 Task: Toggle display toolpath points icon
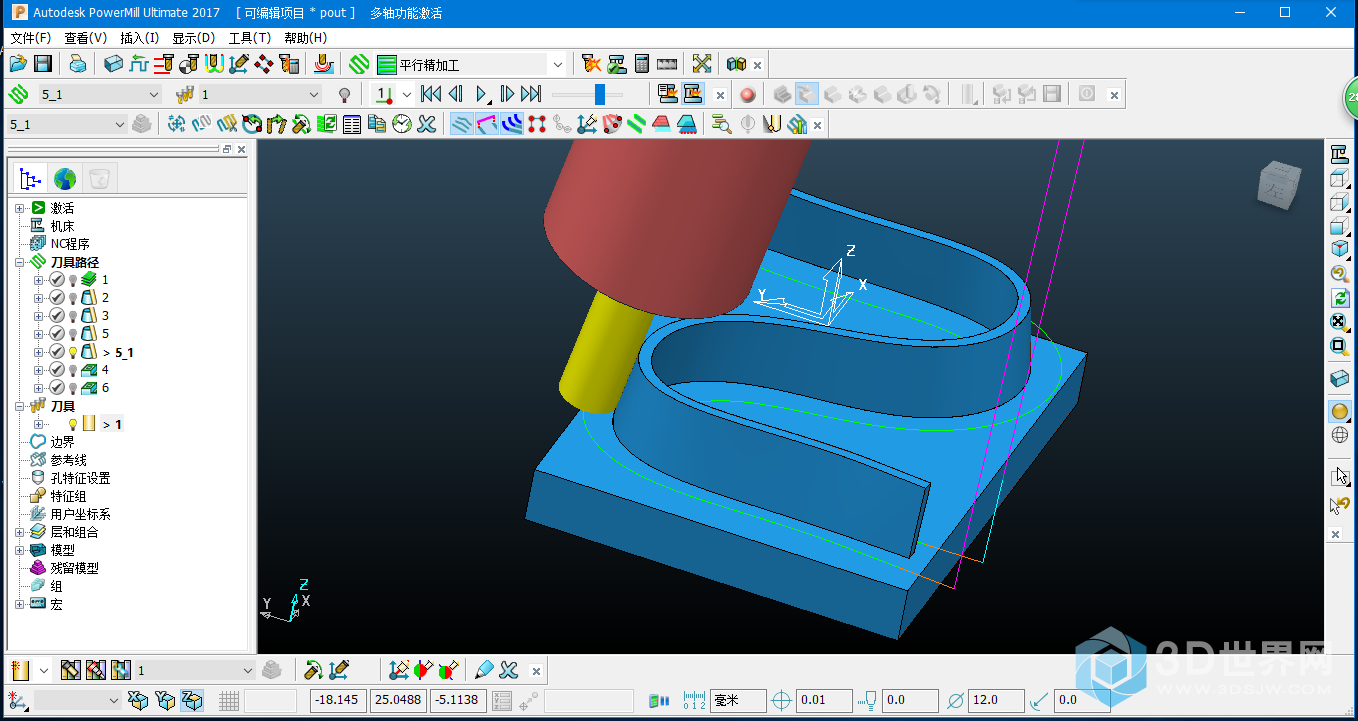537,124
